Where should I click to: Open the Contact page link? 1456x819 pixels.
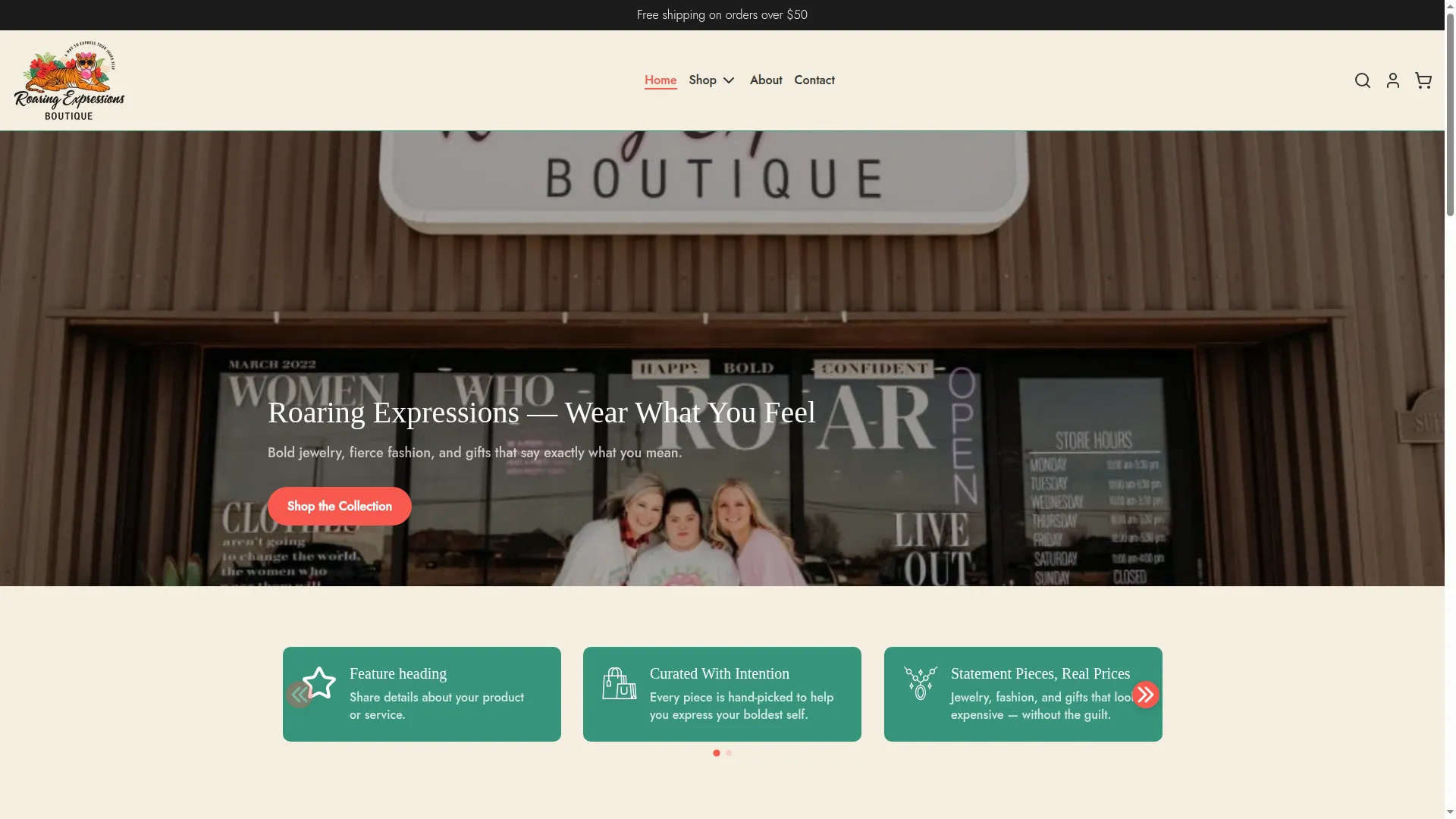pos(814,80)
